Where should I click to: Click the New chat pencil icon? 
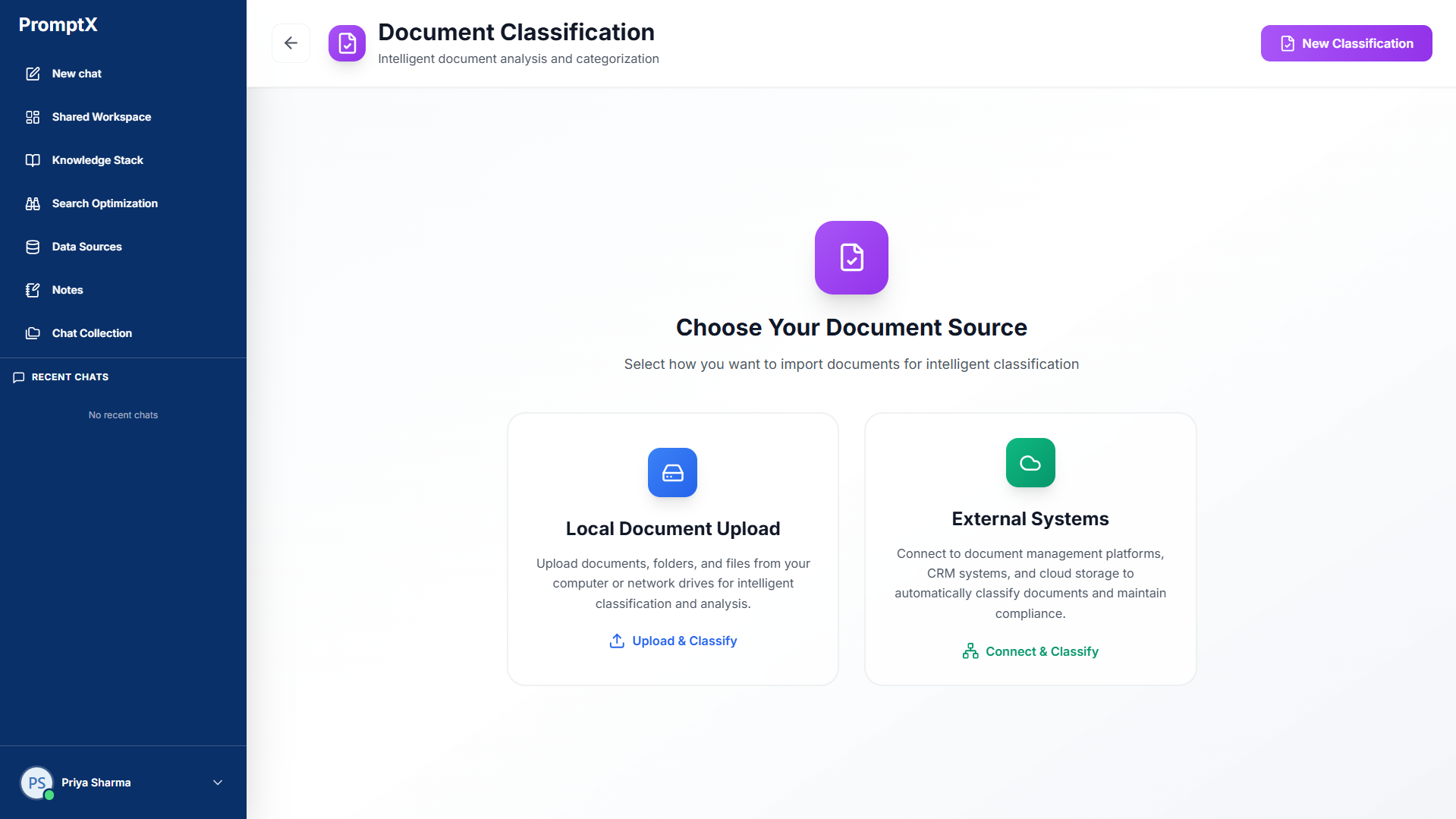[33, 74]
